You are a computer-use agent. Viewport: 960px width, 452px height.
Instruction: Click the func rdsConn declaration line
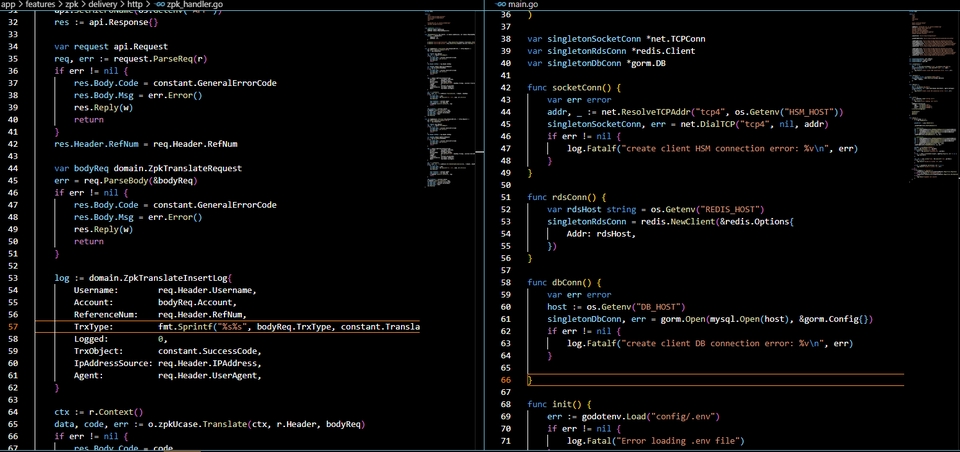[566, 197]
